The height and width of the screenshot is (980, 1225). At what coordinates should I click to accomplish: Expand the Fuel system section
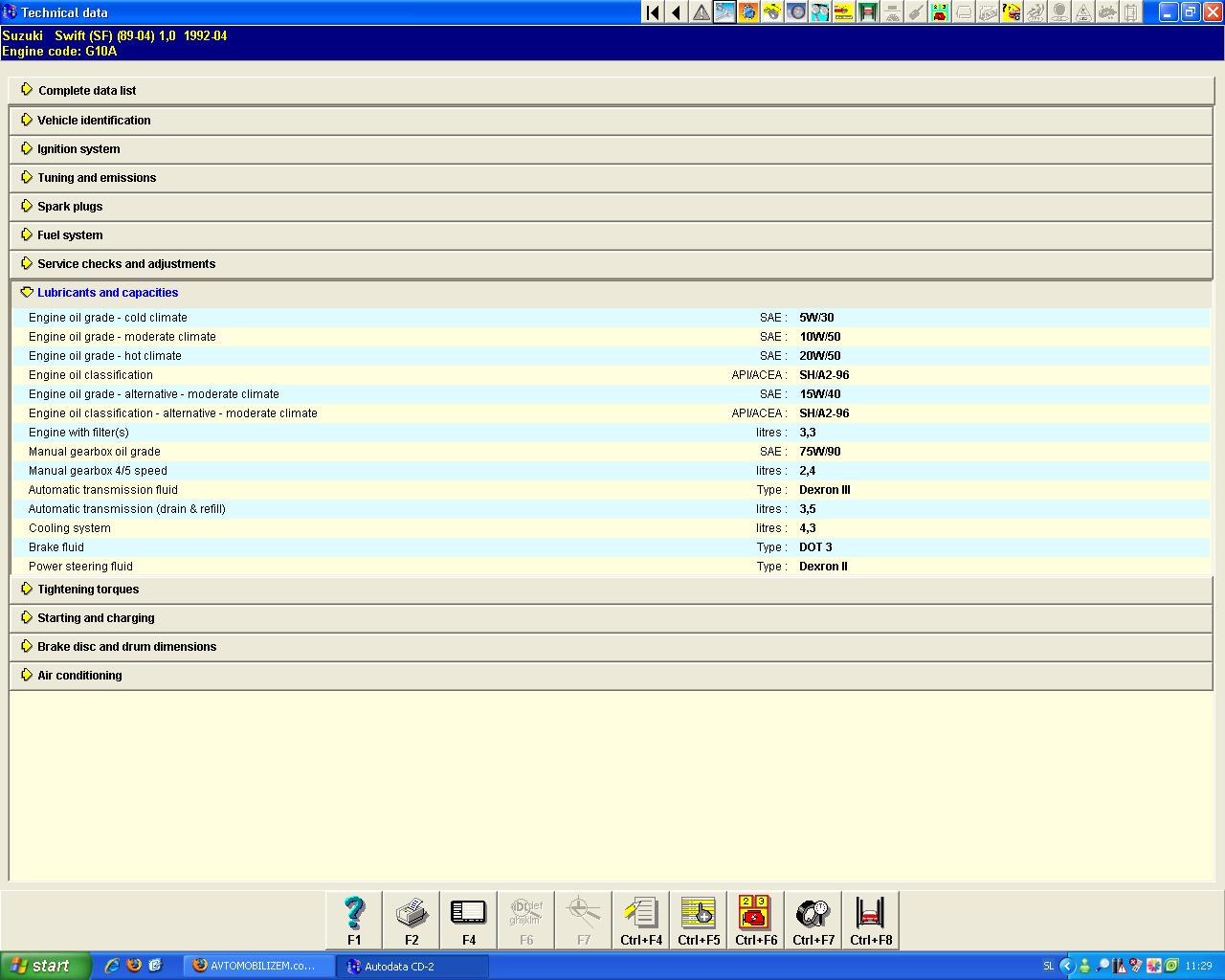pyautogui.click(x=612, y=234)
